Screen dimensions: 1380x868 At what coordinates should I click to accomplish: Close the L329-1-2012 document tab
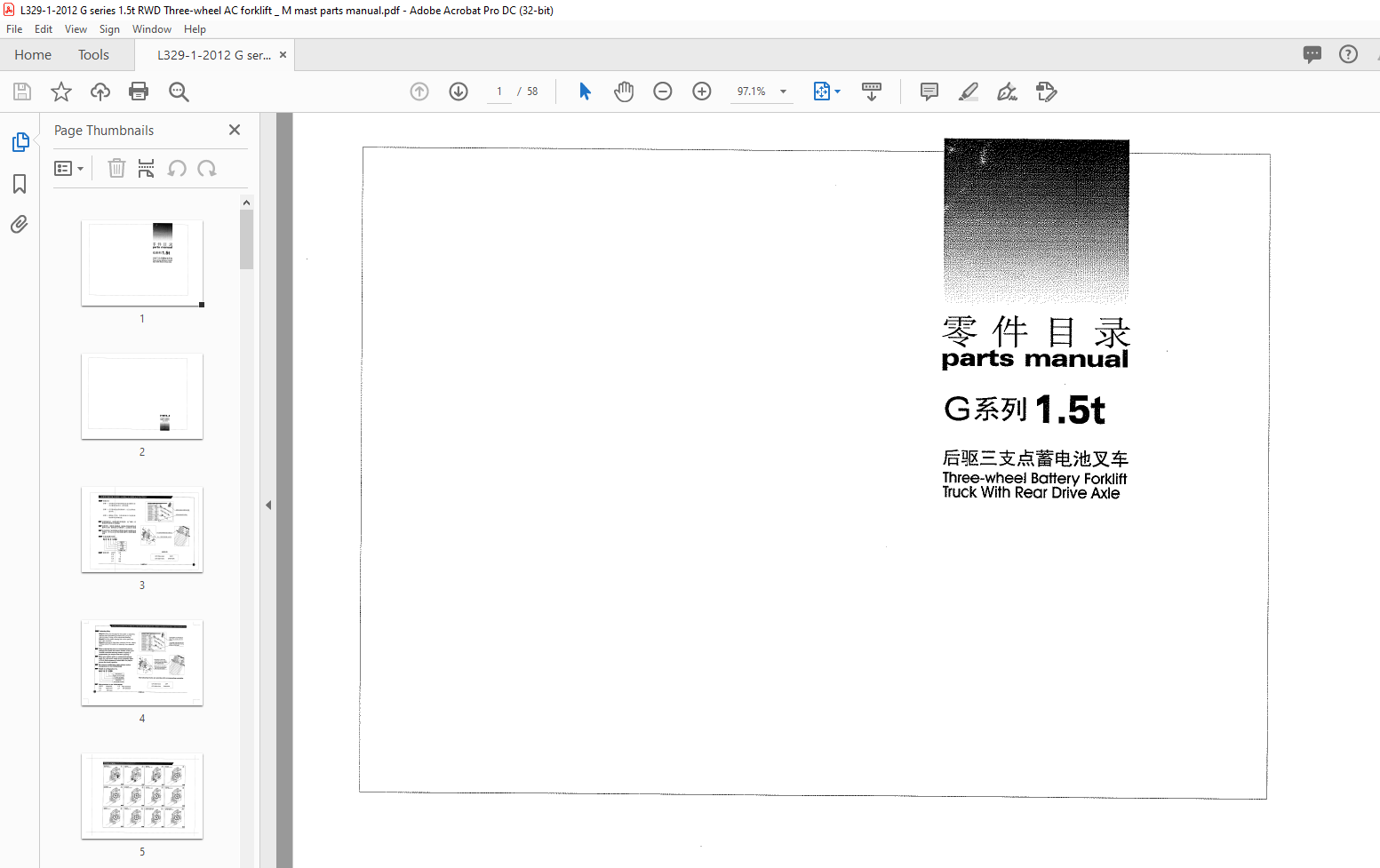click(x=283, y=55)
